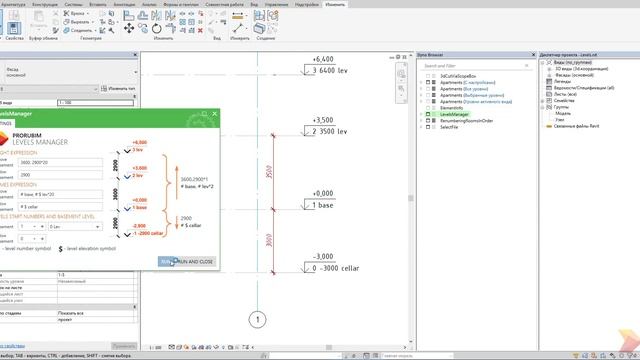Click grid bubble 1 at bottom of view

coord(258,320)
